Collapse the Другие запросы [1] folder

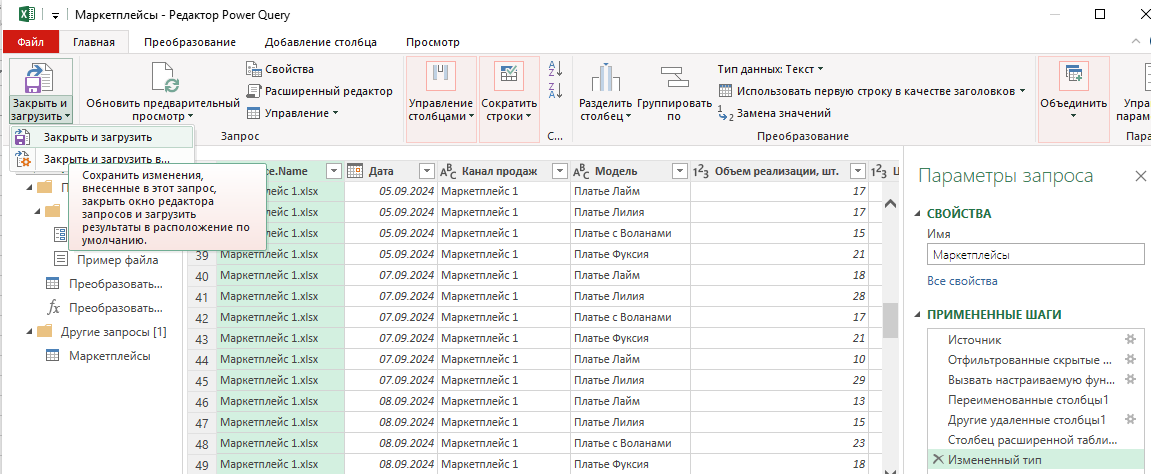[x=29, y=331]
